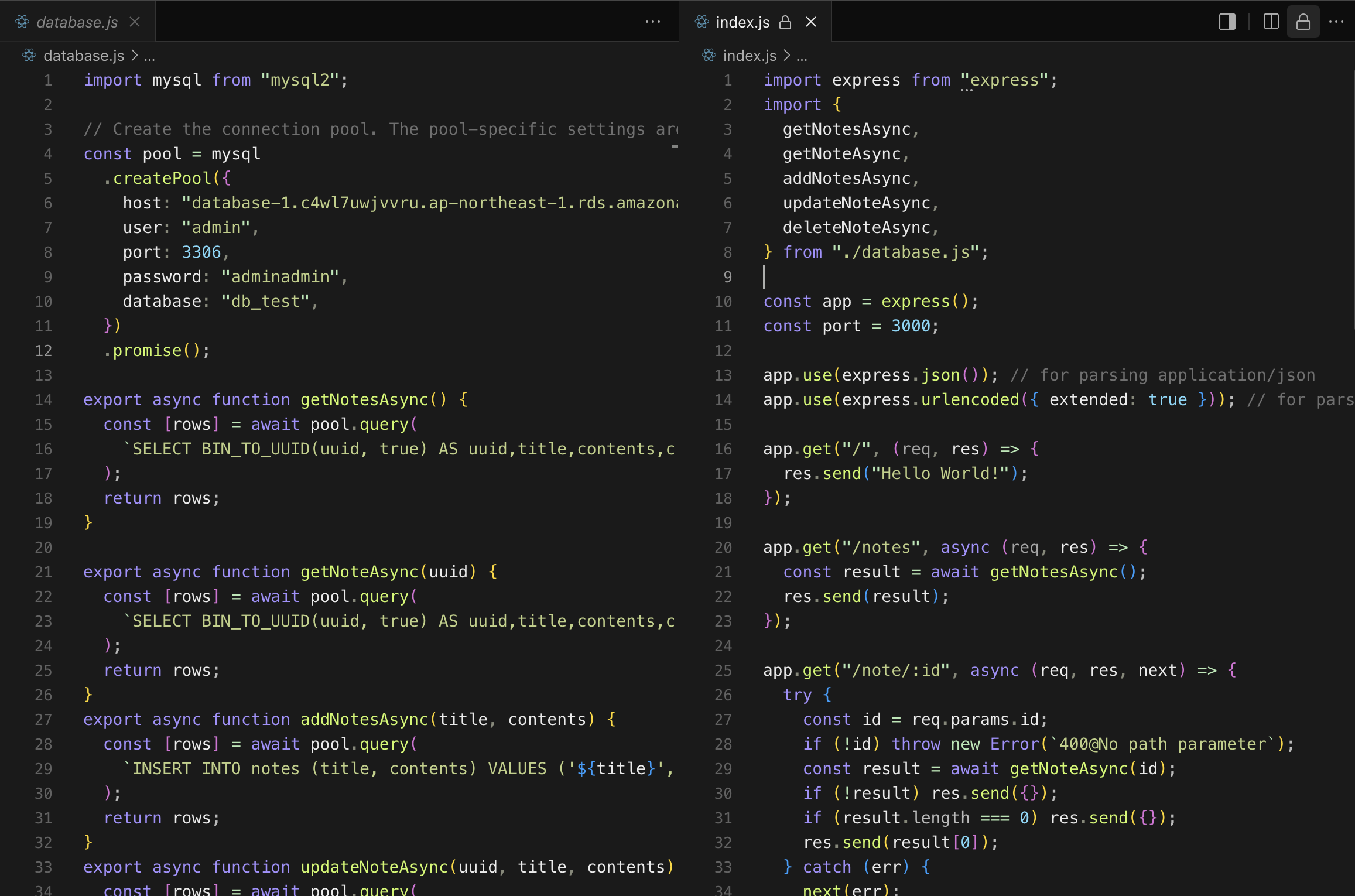1355x896 pixels.
Task: Click the "/note/:id" route string
Action: pos(896,671)
